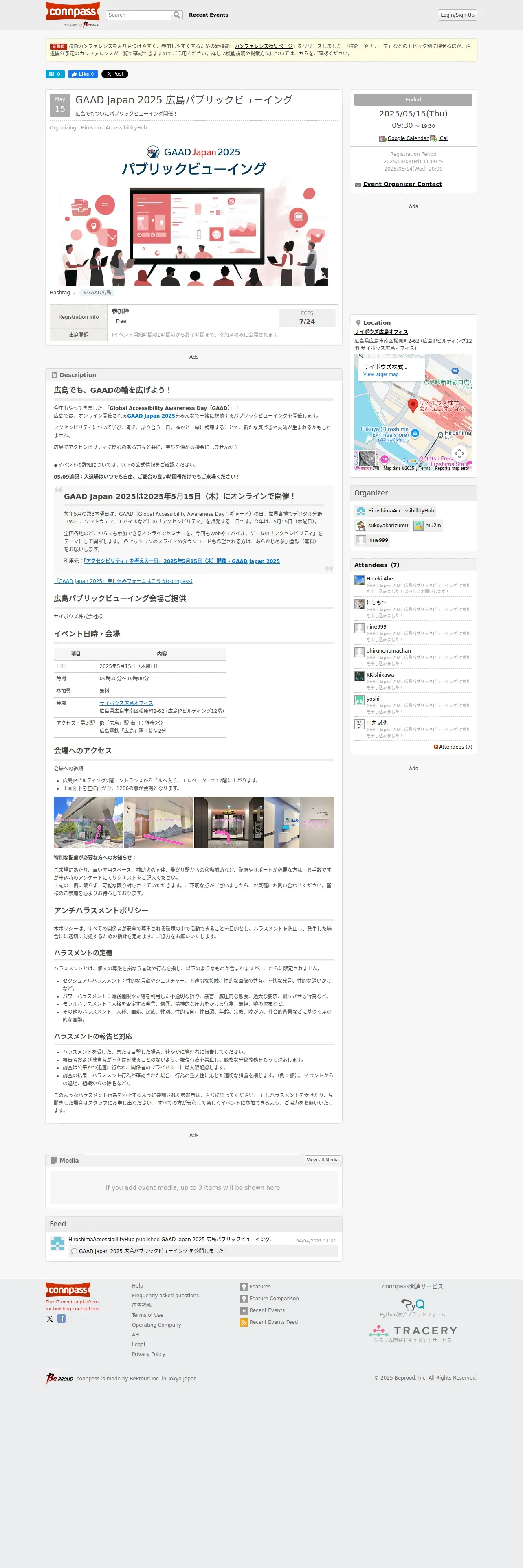
Task: Open the footer X (Twitter) icon
Action: (x=50, y=1318)
